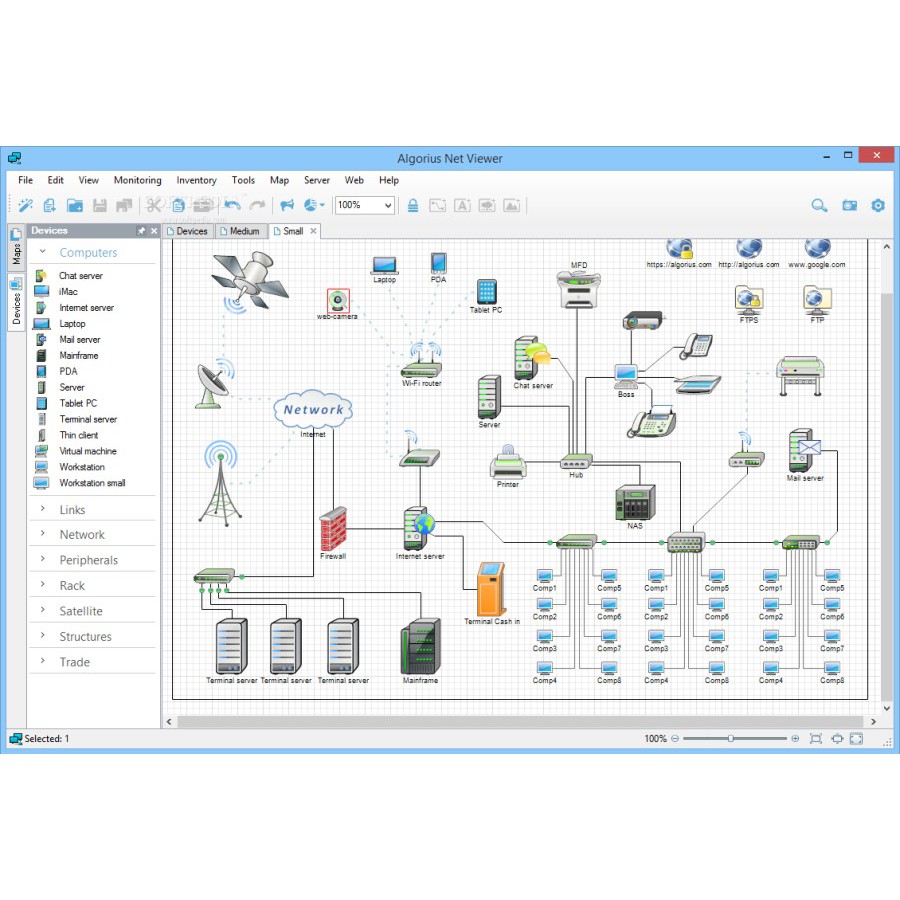Click the folder-with-plus open toolbar icon
Screen dimensions: 900x900
tap(75, 205)
